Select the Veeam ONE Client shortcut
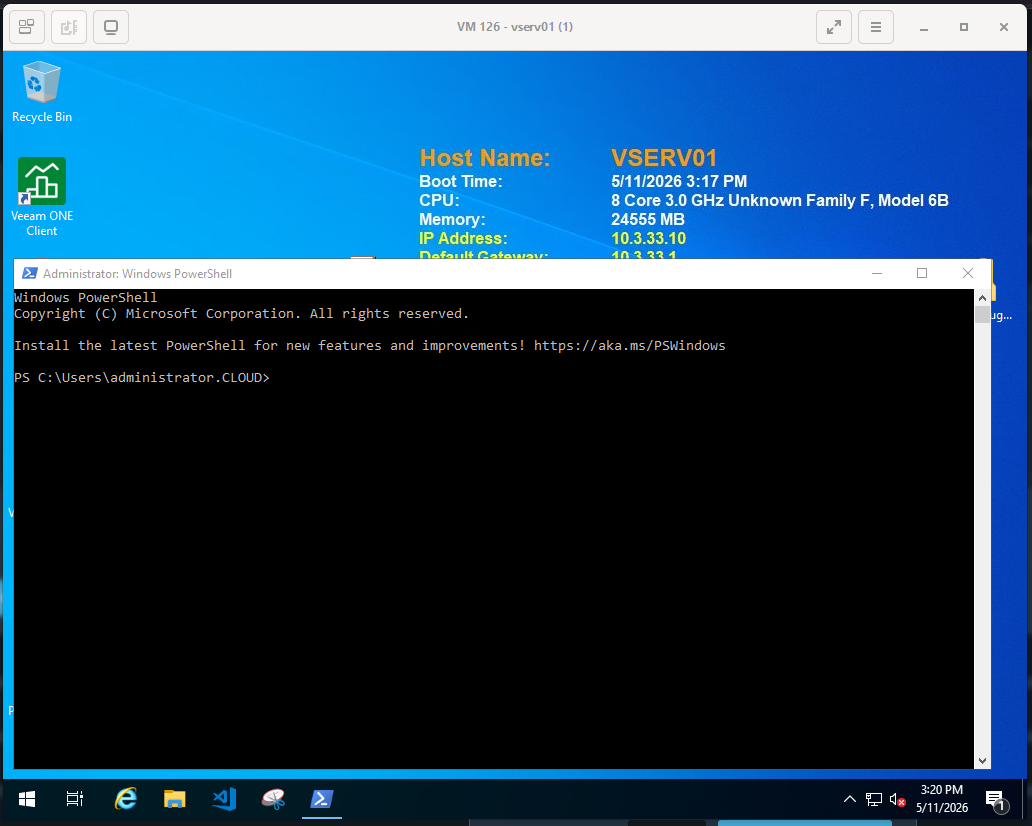The image size is (1032, 826). pos(41,197)
